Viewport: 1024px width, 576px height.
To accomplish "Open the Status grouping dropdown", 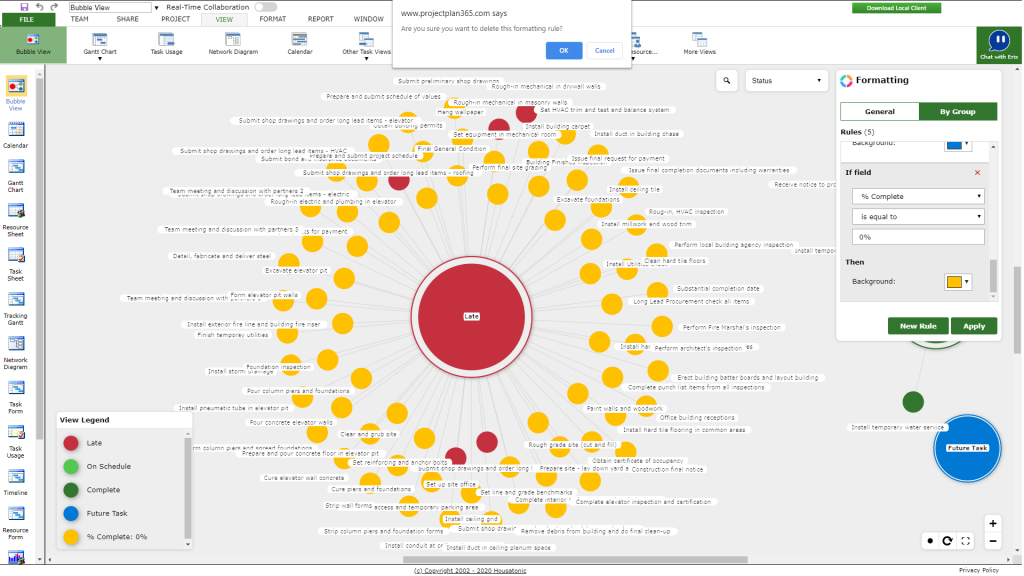I will [x=786, y=81].
